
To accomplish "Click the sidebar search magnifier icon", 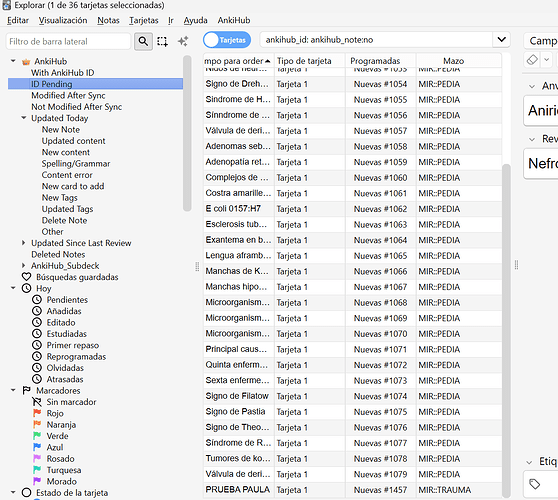I will [143, 41].
